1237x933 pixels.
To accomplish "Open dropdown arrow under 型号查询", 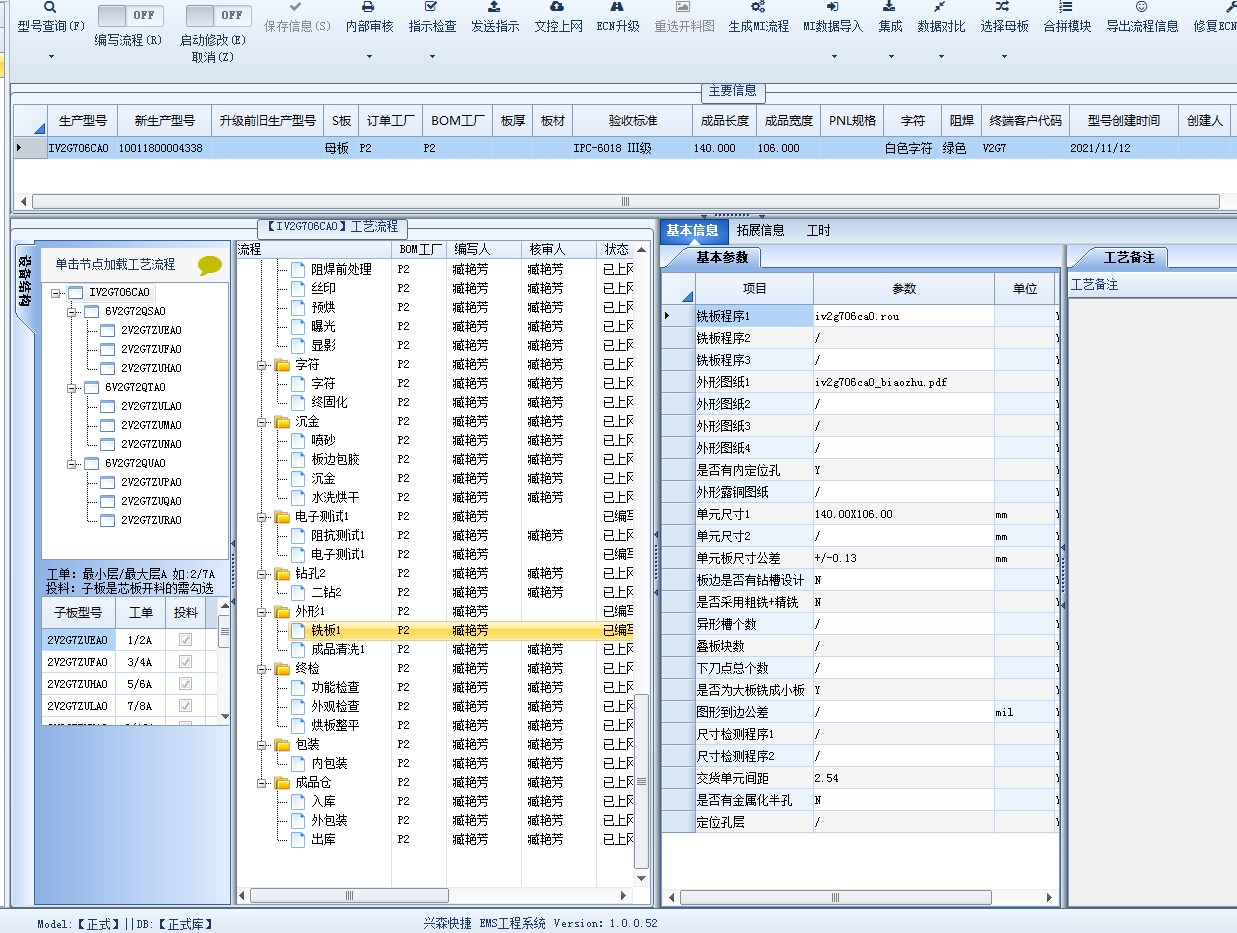I will coord(51,57).
